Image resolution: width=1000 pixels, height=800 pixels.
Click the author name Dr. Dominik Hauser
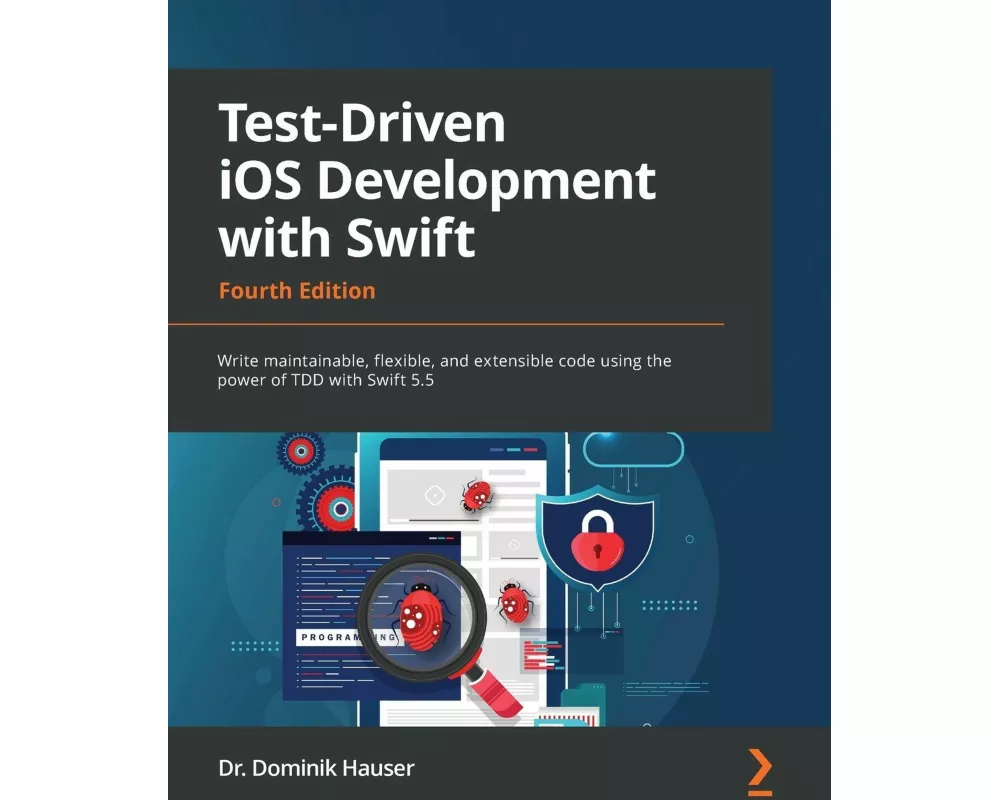click(x=315, y=768)
